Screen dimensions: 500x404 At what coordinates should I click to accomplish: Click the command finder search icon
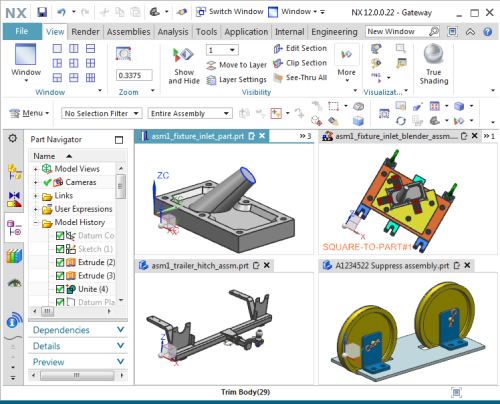tap(433, 32)
